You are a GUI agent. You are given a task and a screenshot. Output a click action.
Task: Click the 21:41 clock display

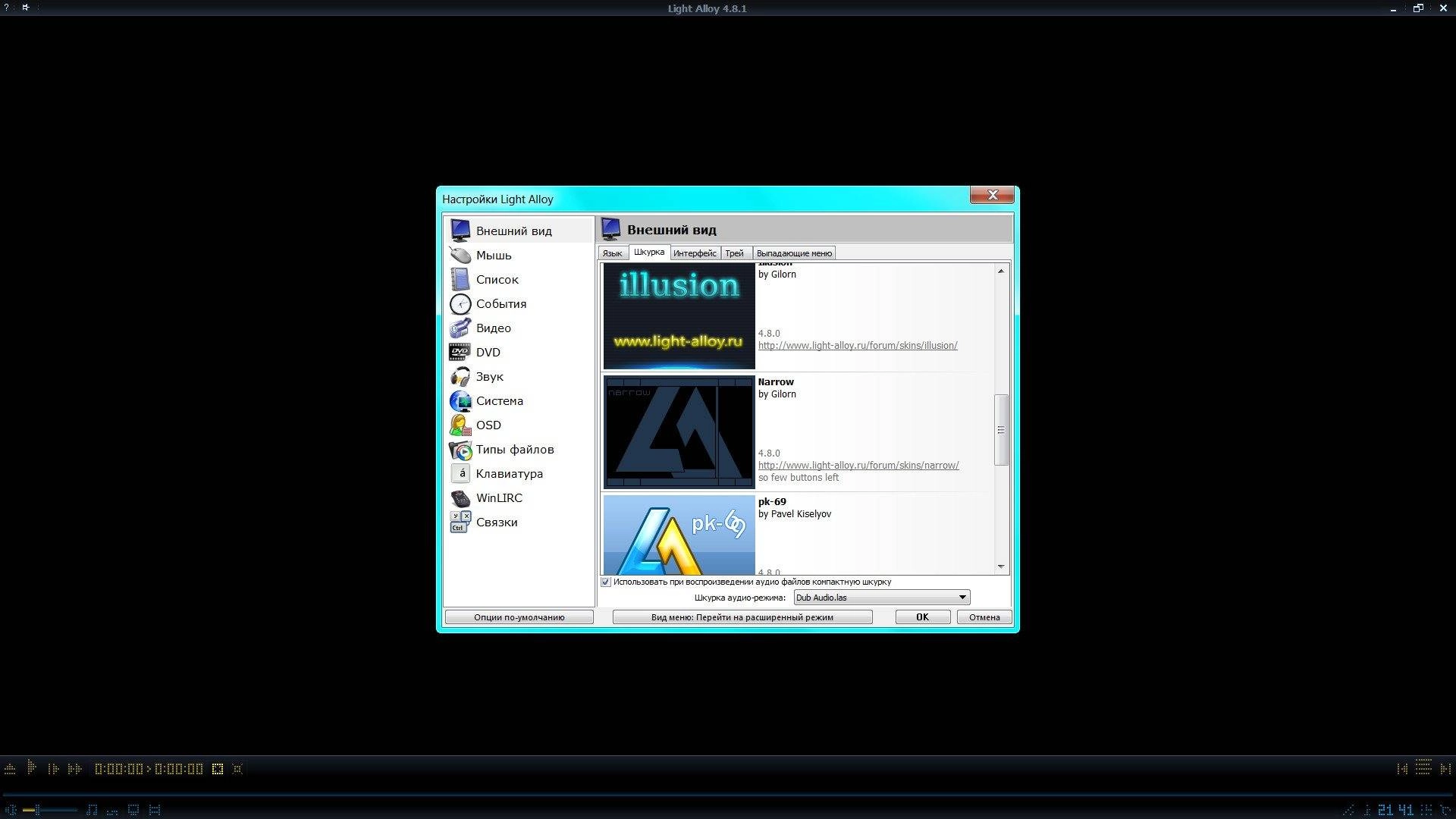point(1395,810)
